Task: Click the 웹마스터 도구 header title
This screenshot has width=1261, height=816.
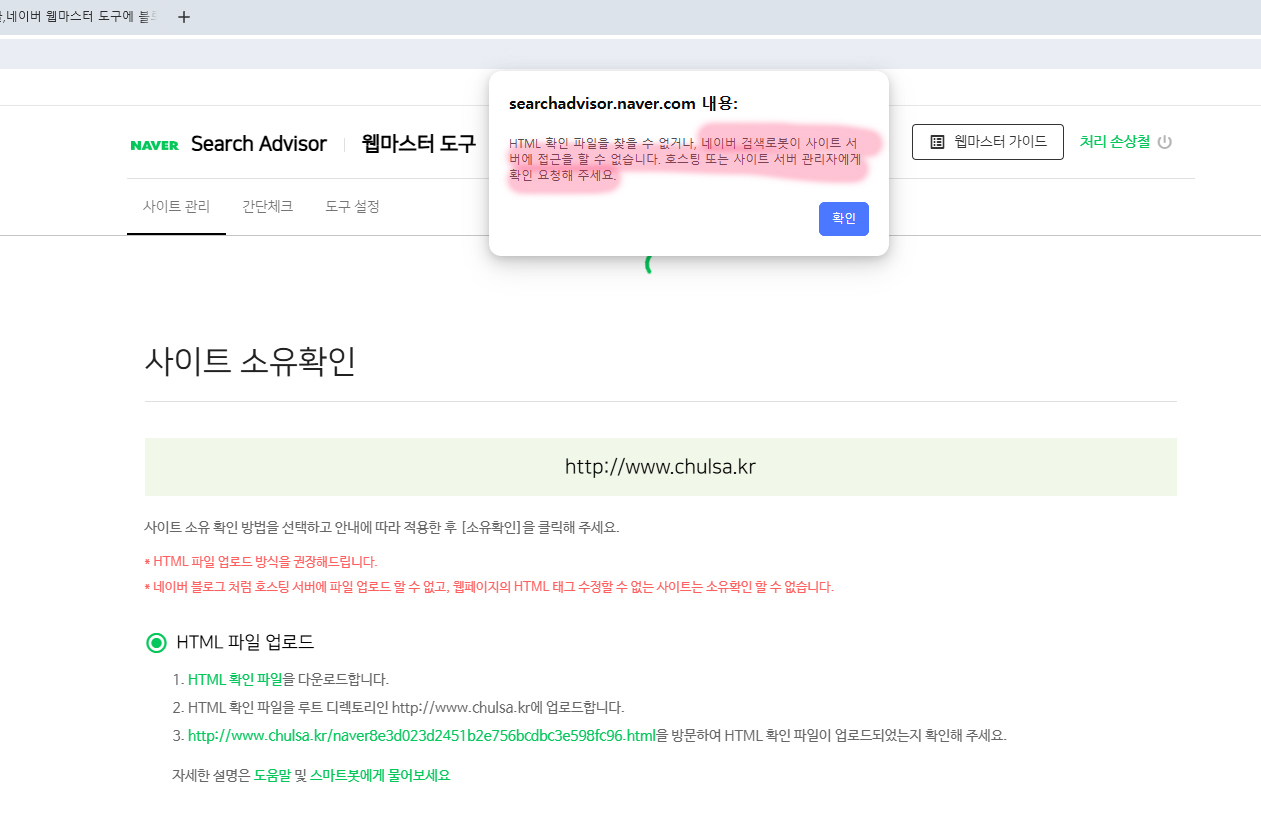Action: coord(418,144)
